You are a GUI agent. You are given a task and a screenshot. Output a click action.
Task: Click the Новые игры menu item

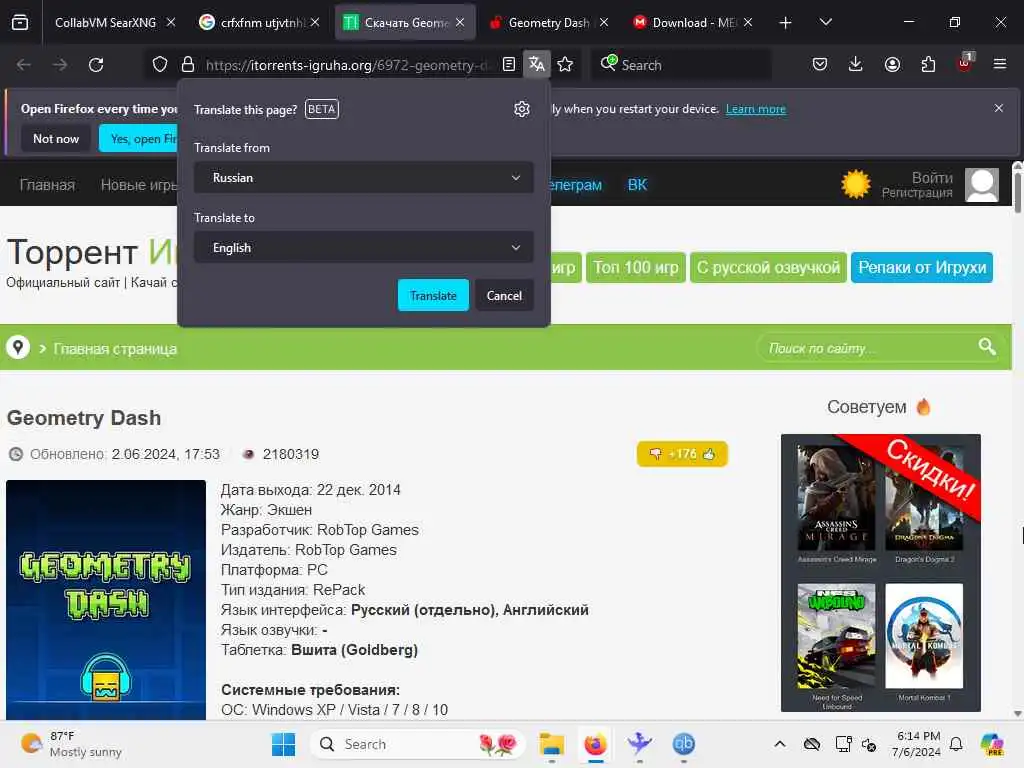pyautogui.click(x=138, y=185)
